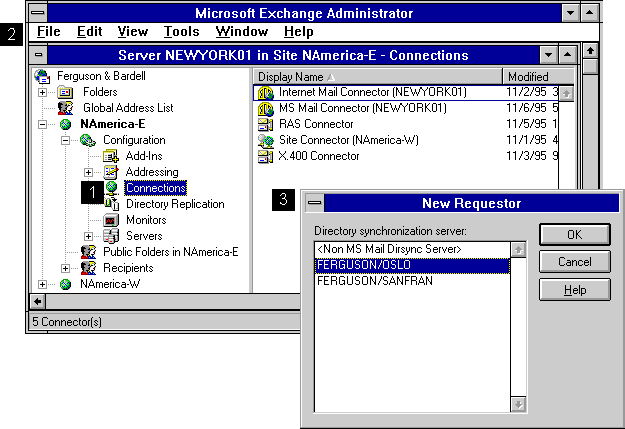Expand the Recipients node
625x429 pixels.
(x=65, y=268)
